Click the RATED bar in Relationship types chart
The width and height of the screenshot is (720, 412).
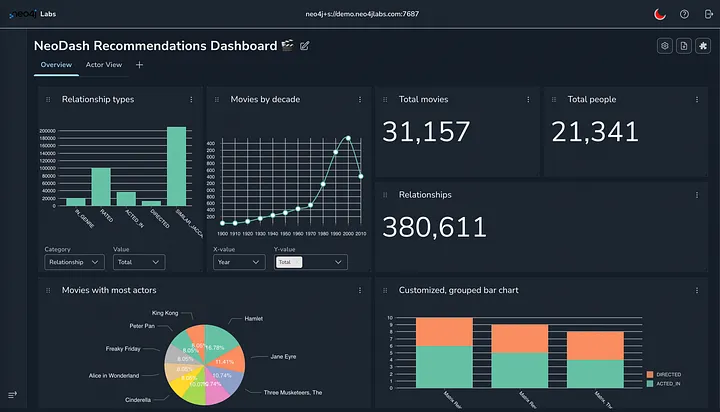tap(101, 187)
